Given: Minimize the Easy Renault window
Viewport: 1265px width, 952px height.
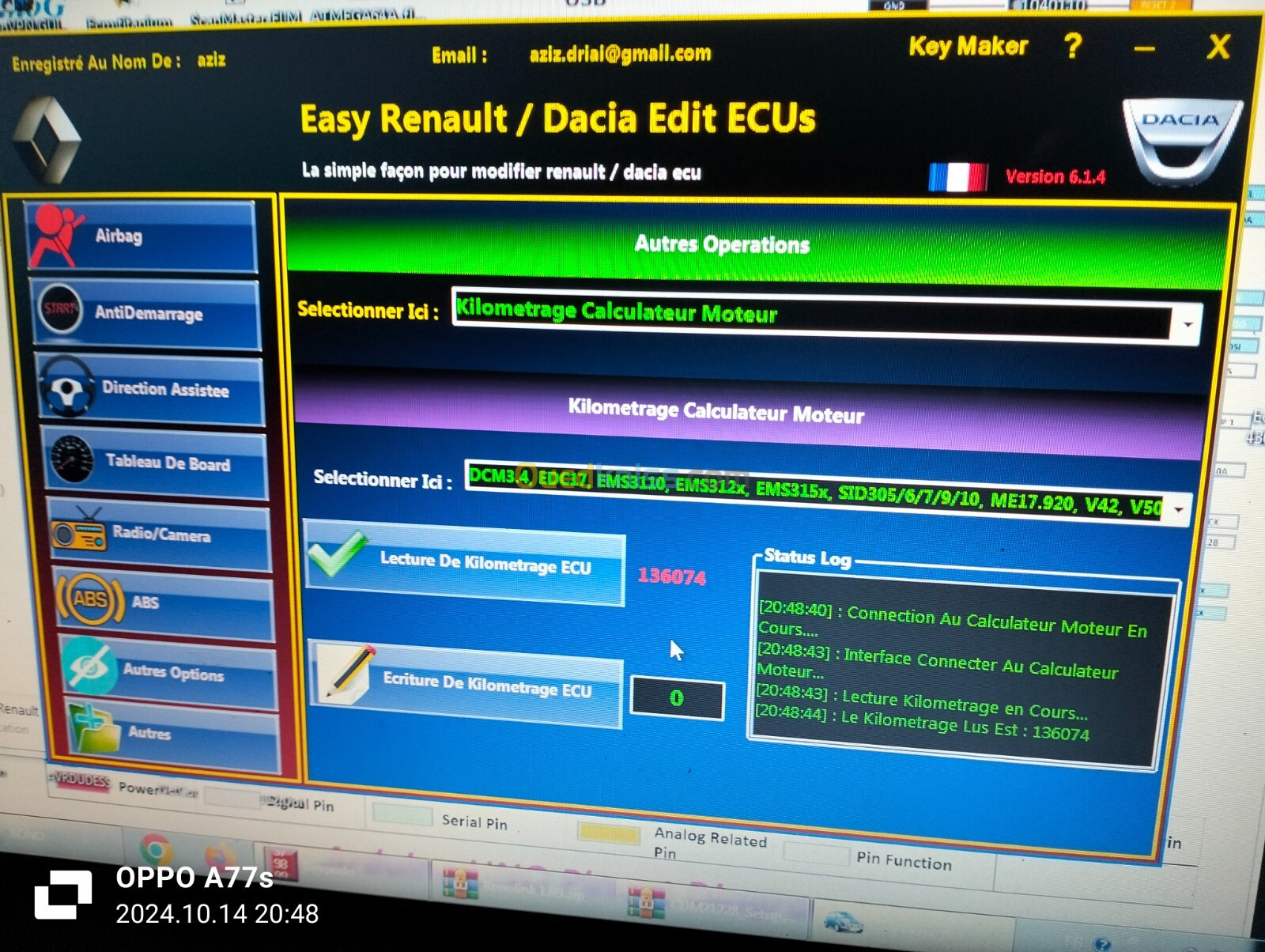Looking at the screenshot, I should [x=1144, y=49].
